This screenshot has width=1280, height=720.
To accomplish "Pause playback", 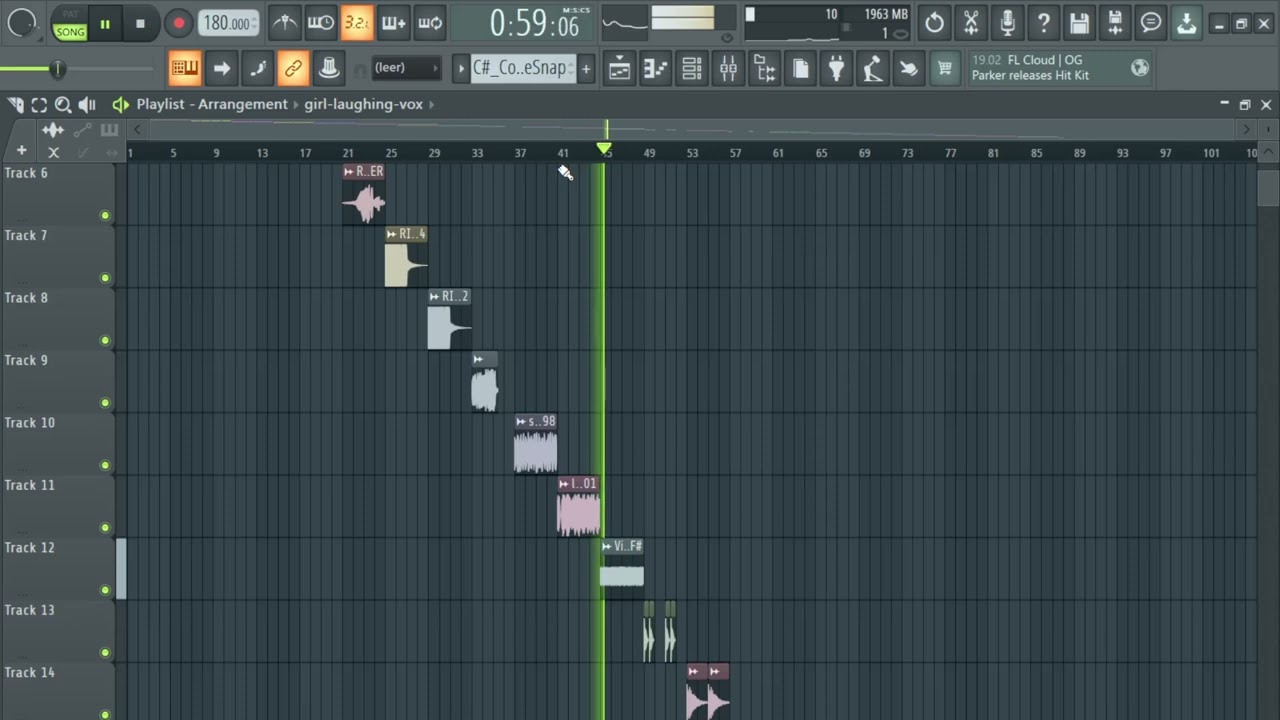I will coord(105,23).
